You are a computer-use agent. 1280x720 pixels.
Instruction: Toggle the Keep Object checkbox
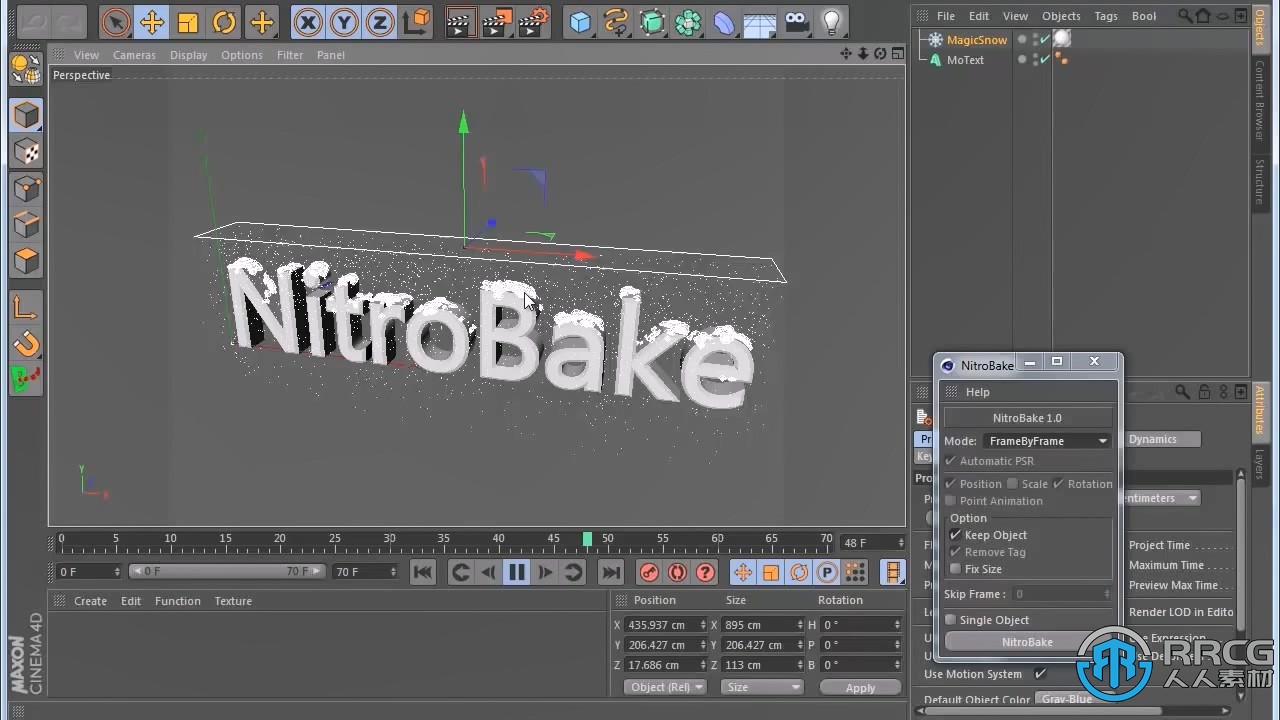(x=955, y=535)
